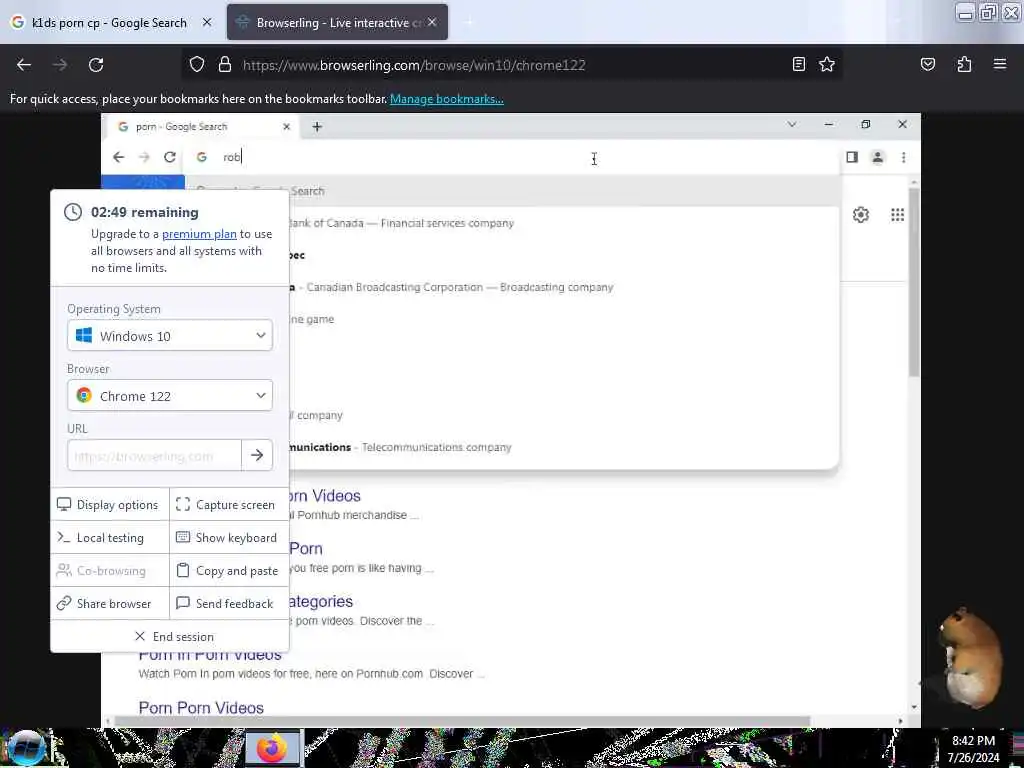The width and height of the screenshot is (1024, 768).
Task: Open the Chrome profile avatar icon
Action: point(878,157)
